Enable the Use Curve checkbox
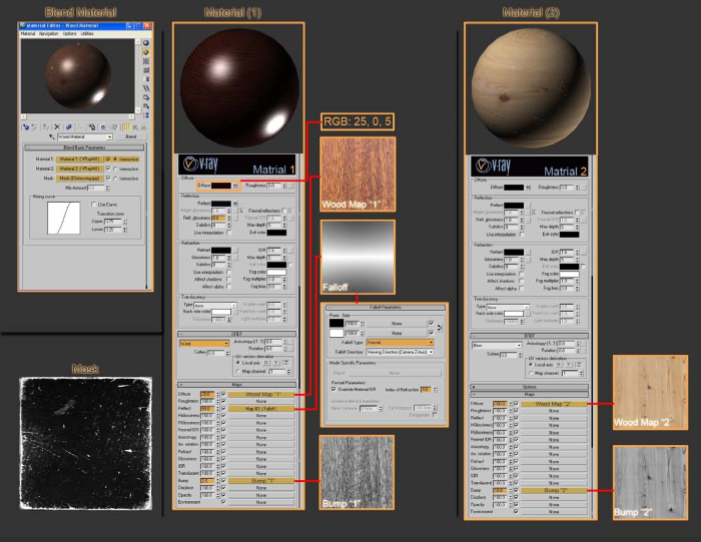This screenshot has height=542, width=701. coord(94,204)
